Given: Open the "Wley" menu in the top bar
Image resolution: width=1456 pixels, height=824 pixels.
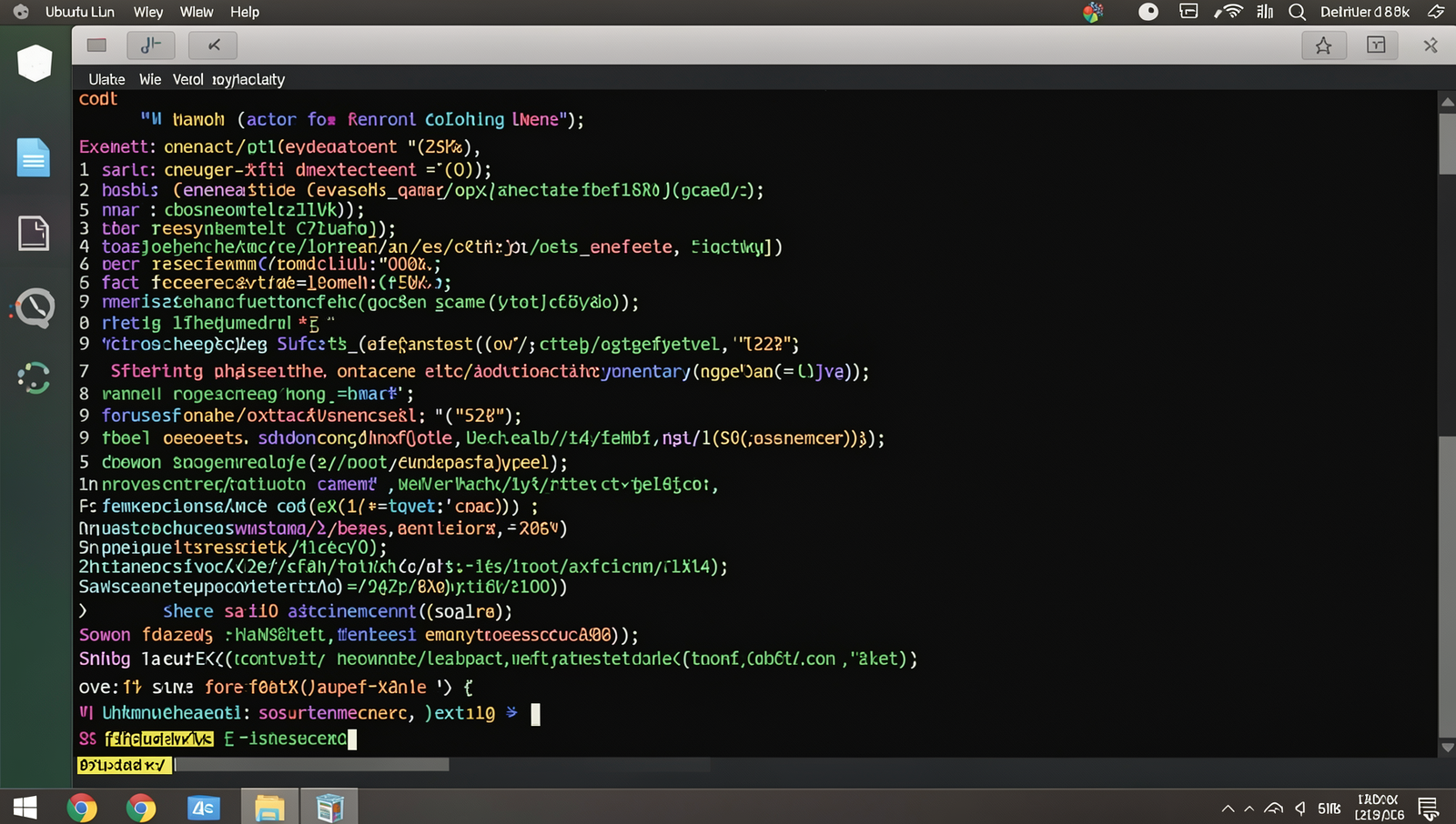Looking at the screenshot, I should (x=148, y=12).
